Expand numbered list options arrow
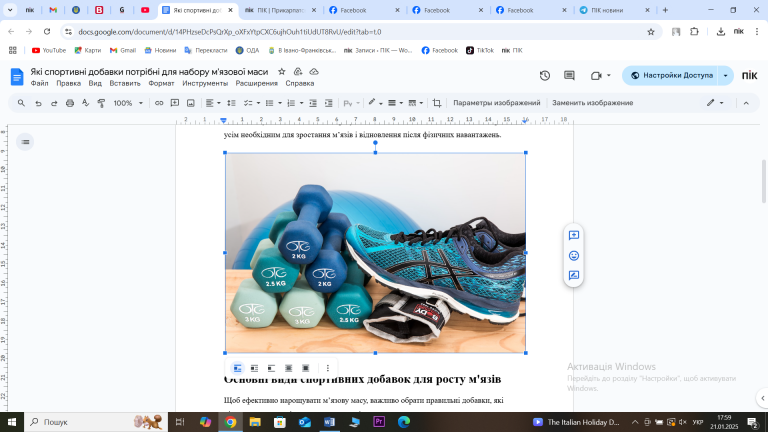Image resolution: width=768 pixels, height=432 pixels. coord(301,103)
